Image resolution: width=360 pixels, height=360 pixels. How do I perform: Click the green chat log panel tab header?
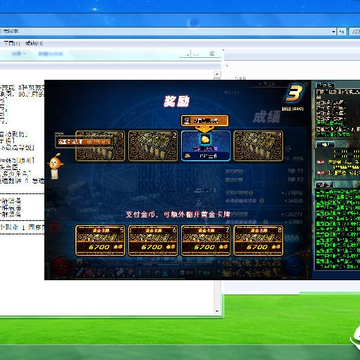point(324,184)
